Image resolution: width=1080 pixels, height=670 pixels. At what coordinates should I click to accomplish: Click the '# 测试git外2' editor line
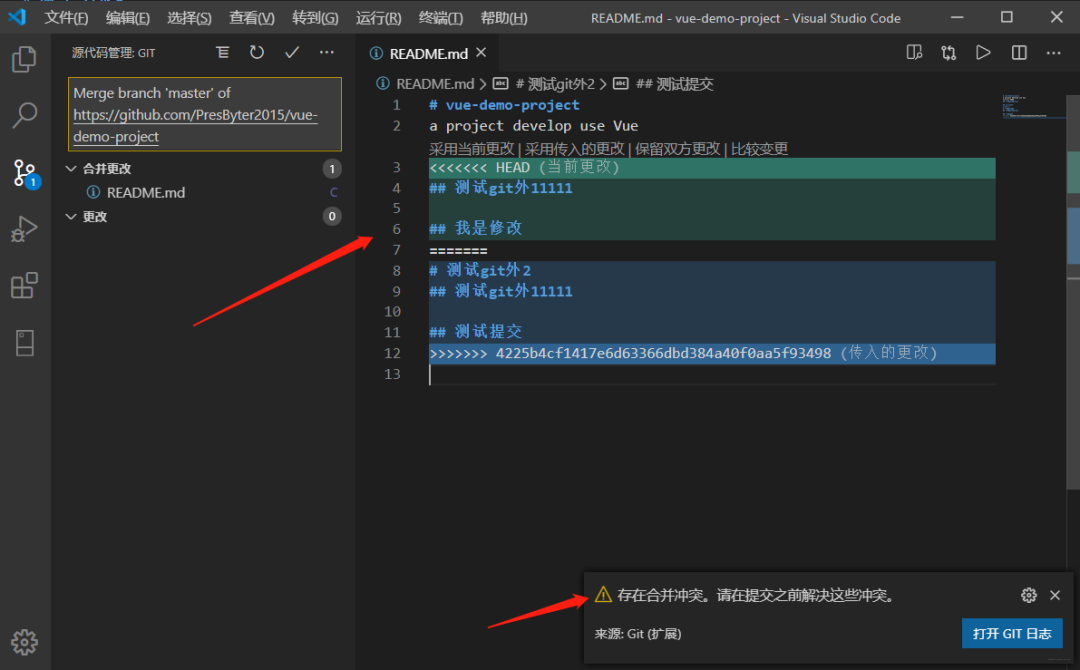click(x=480, y=270)
